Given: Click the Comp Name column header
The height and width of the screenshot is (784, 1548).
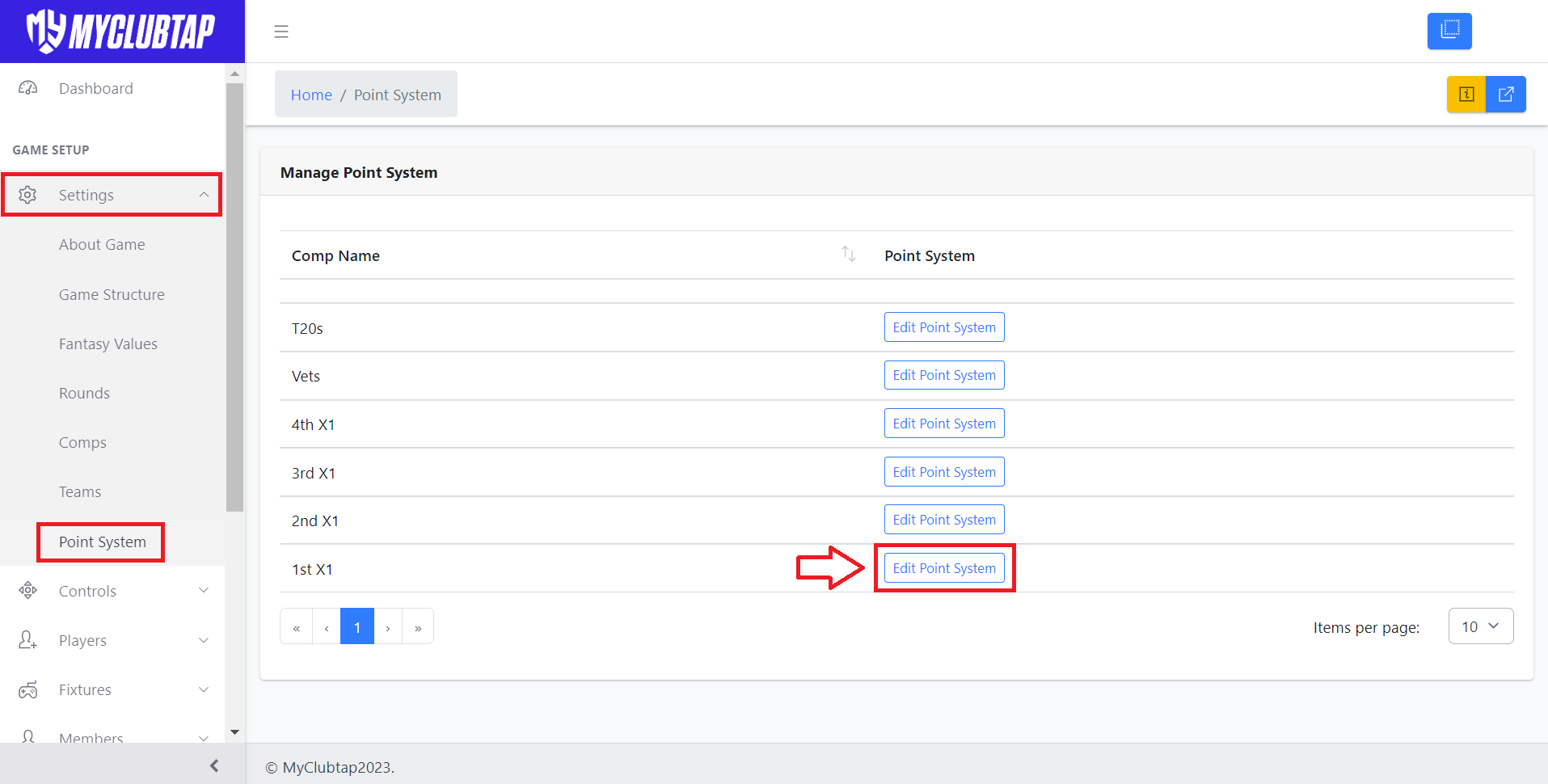Looking at the screenshot, I should point(335,255).
